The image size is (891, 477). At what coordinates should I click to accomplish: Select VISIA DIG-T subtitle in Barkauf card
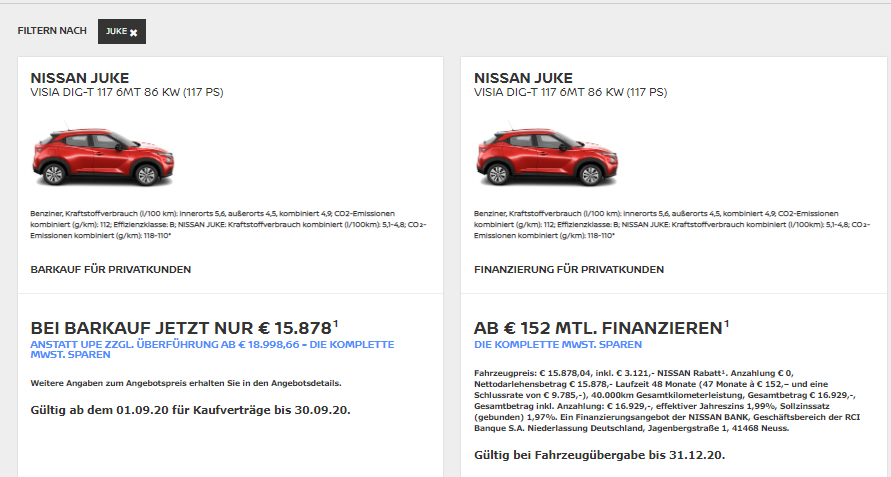point(127,92)
